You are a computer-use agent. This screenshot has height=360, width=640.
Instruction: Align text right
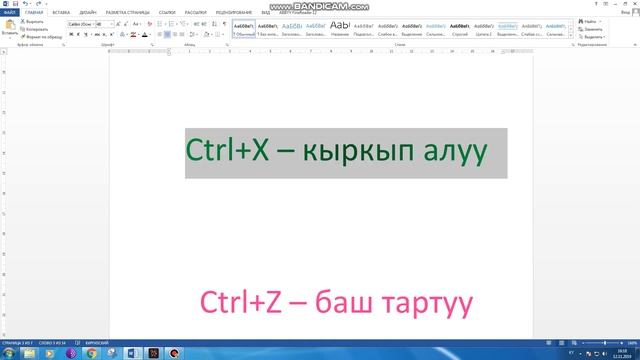click(x=175, y=35)
